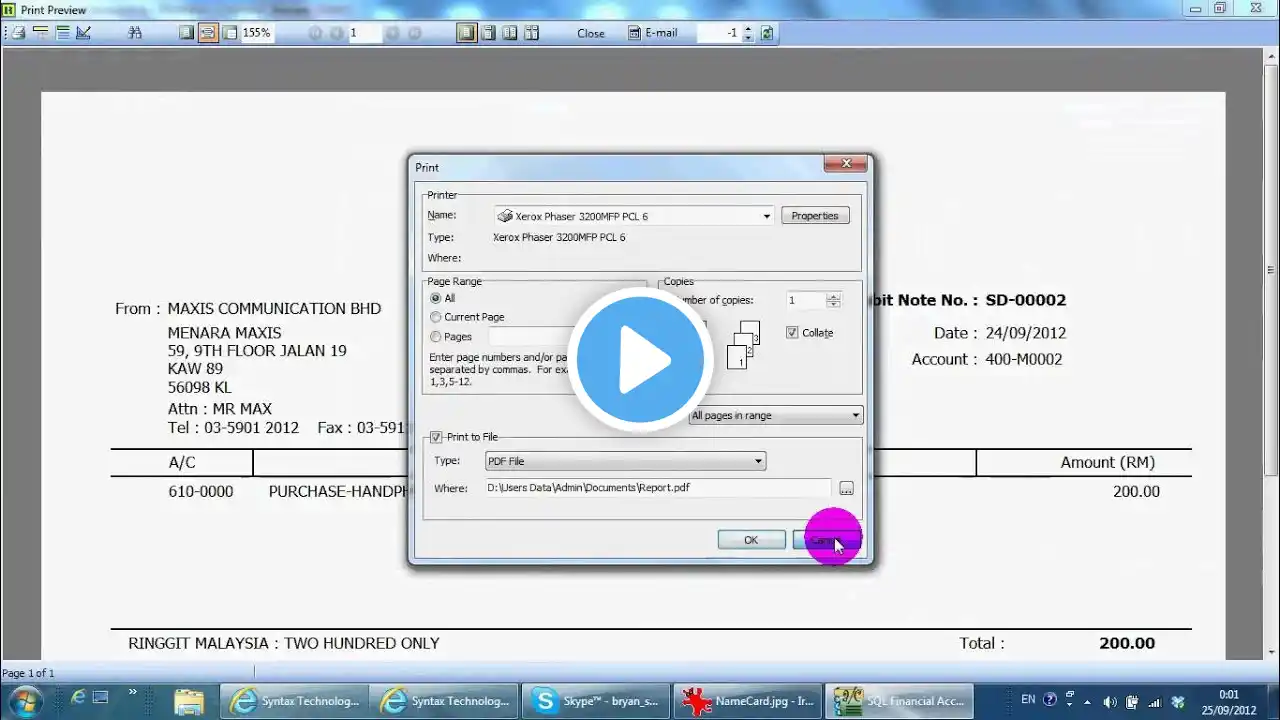Confirm printing with the OK button
Screen dimensions: 1280x720
coord(751,540)
